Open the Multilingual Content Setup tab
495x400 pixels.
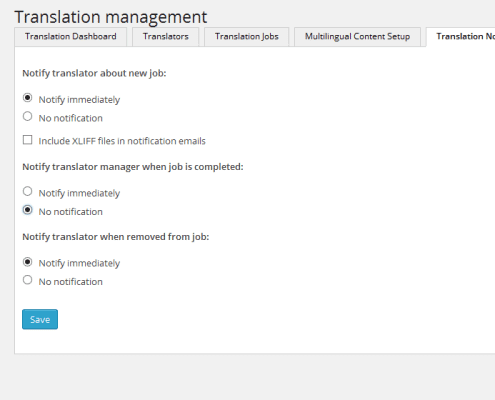pyautogui.click(x=357, y=36)
